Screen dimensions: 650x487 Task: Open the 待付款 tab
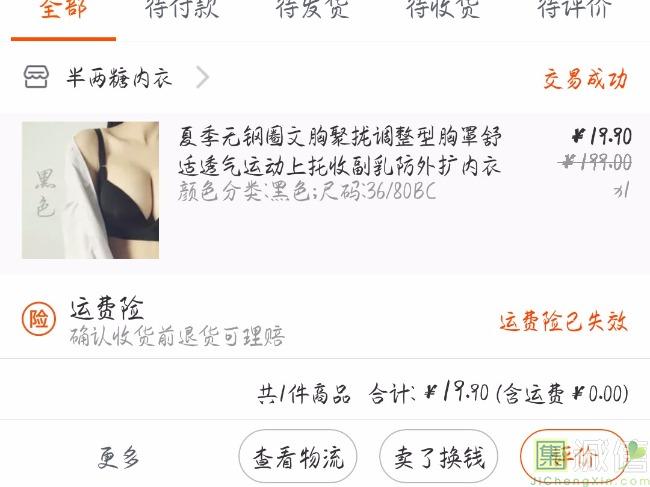pos(182,8)
